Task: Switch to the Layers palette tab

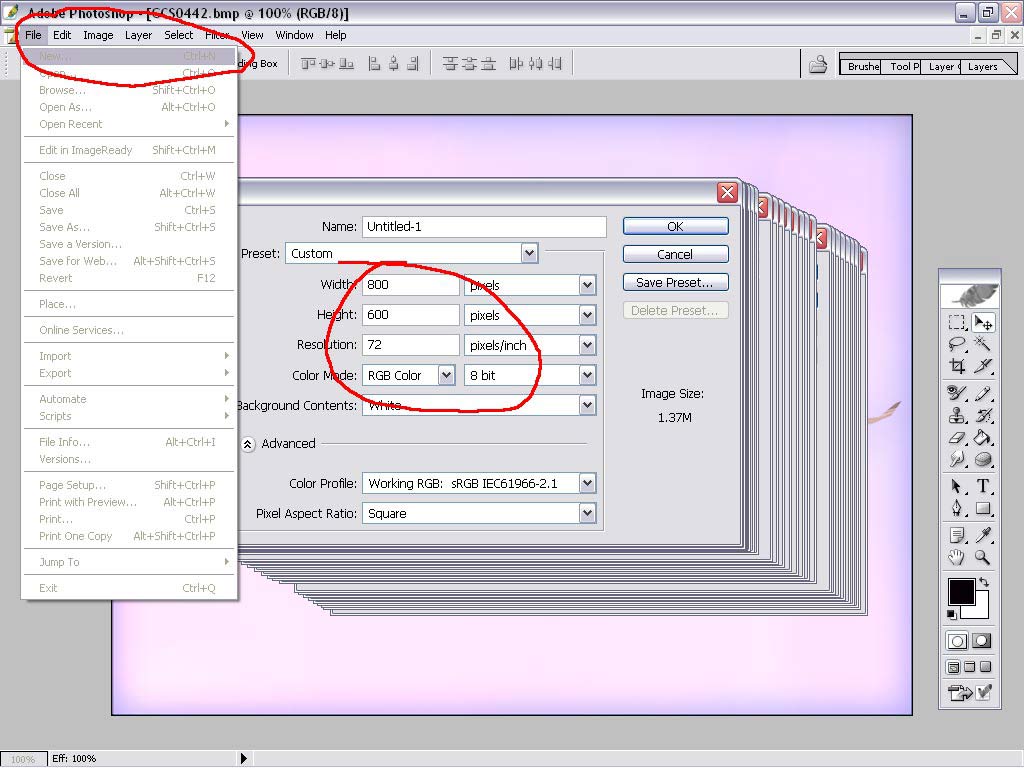Action: (982, 67)
